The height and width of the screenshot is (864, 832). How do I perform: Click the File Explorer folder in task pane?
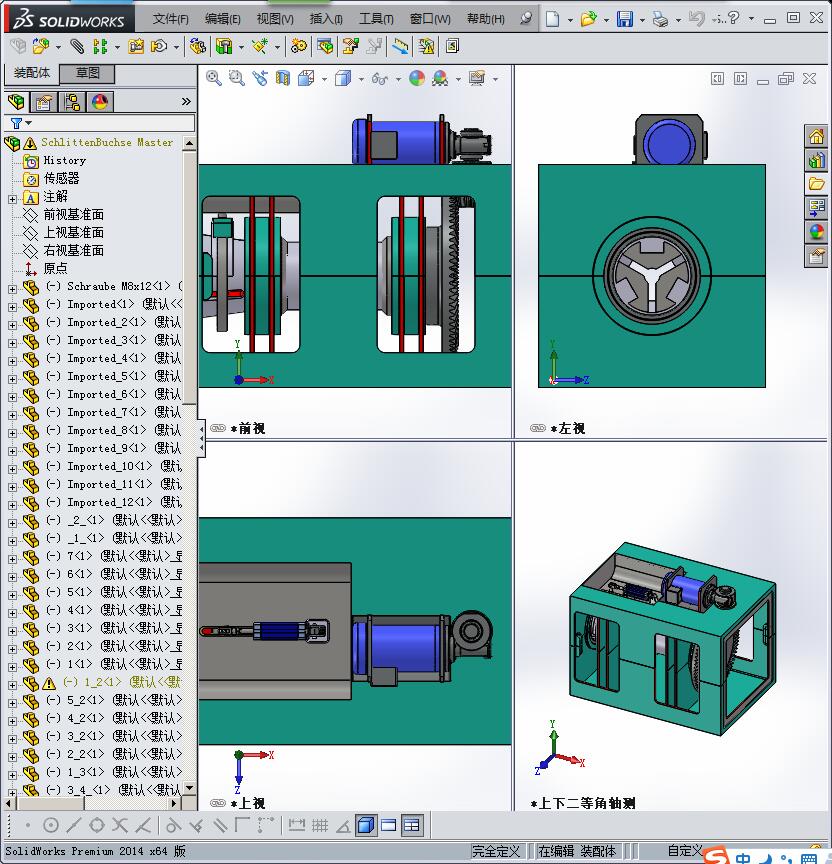pyautogui.click(x=817, y=183)
